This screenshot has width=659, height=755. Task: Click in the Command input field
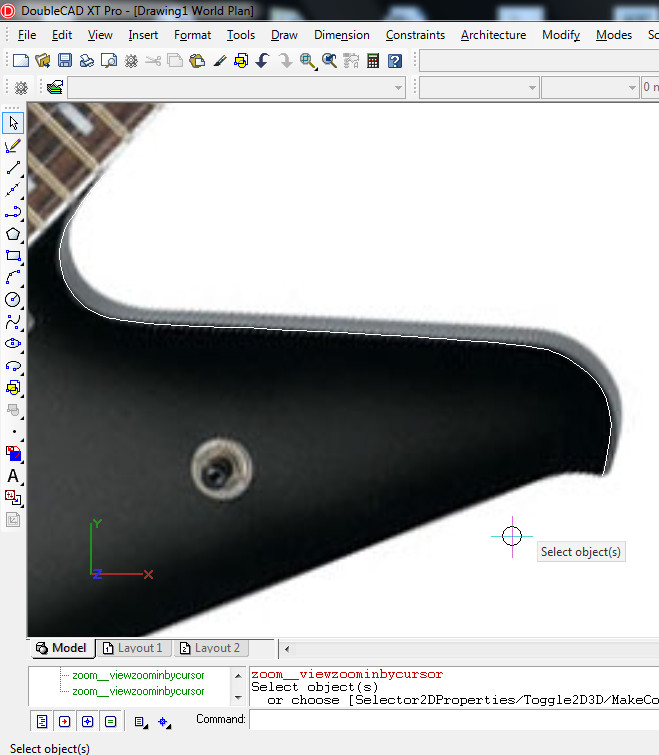pyautogui.click(x=450, y=719)
